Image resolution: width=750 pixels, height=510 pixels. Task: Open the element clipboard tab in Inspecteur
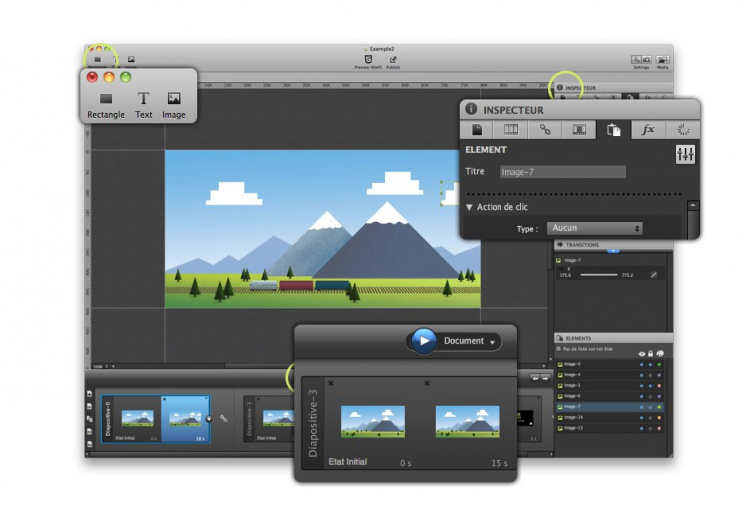[x=614, y=130]
